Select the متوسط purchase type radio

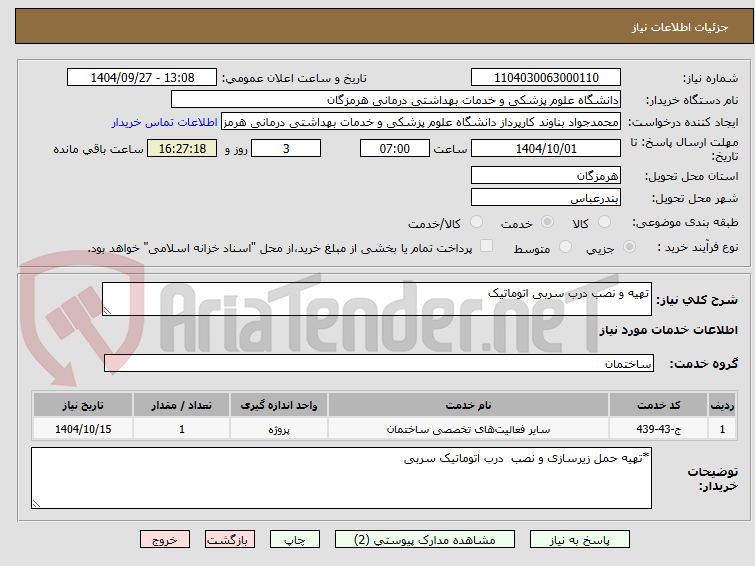click(x=565, y=247)
